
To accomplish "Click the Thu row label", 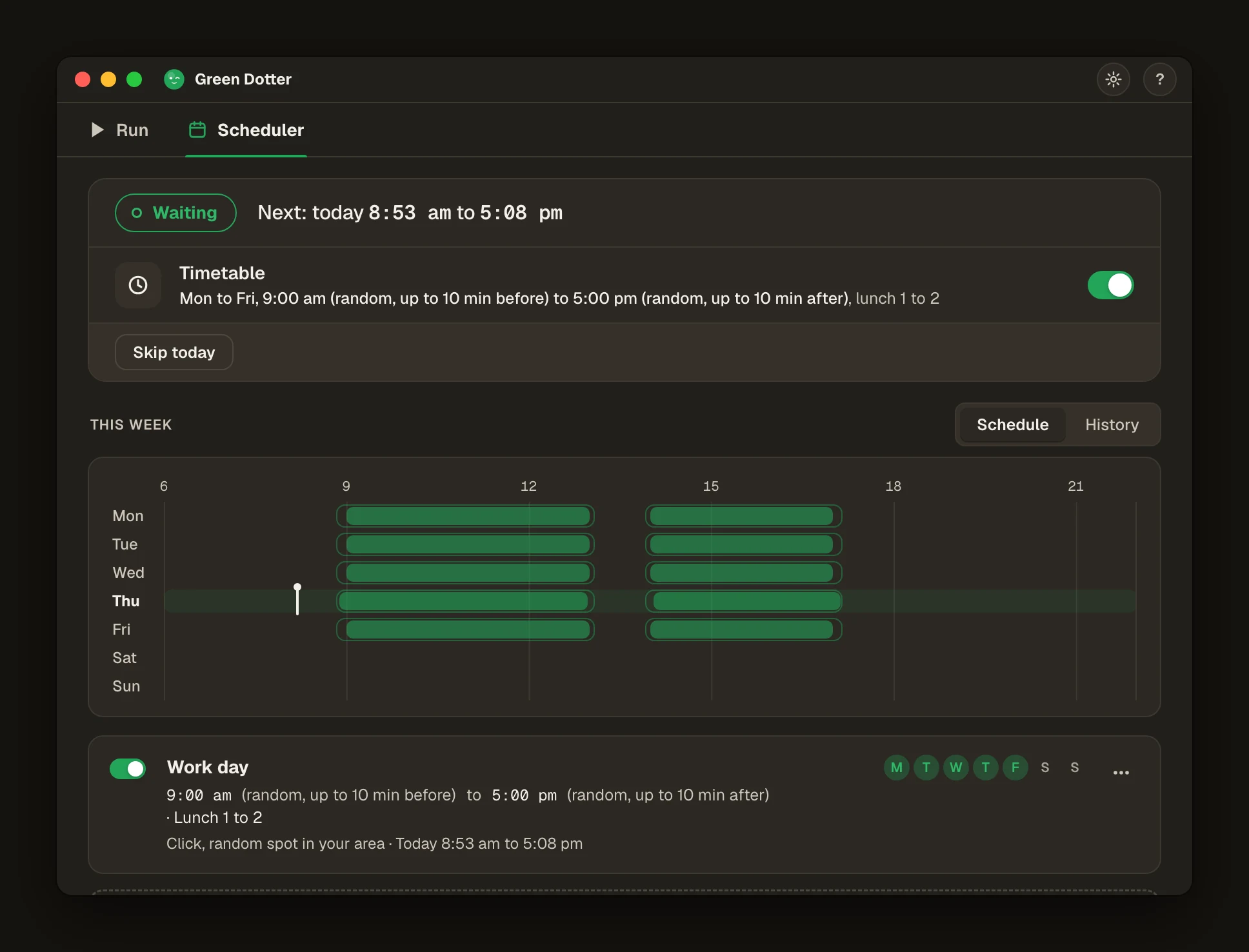I will 126,601.
